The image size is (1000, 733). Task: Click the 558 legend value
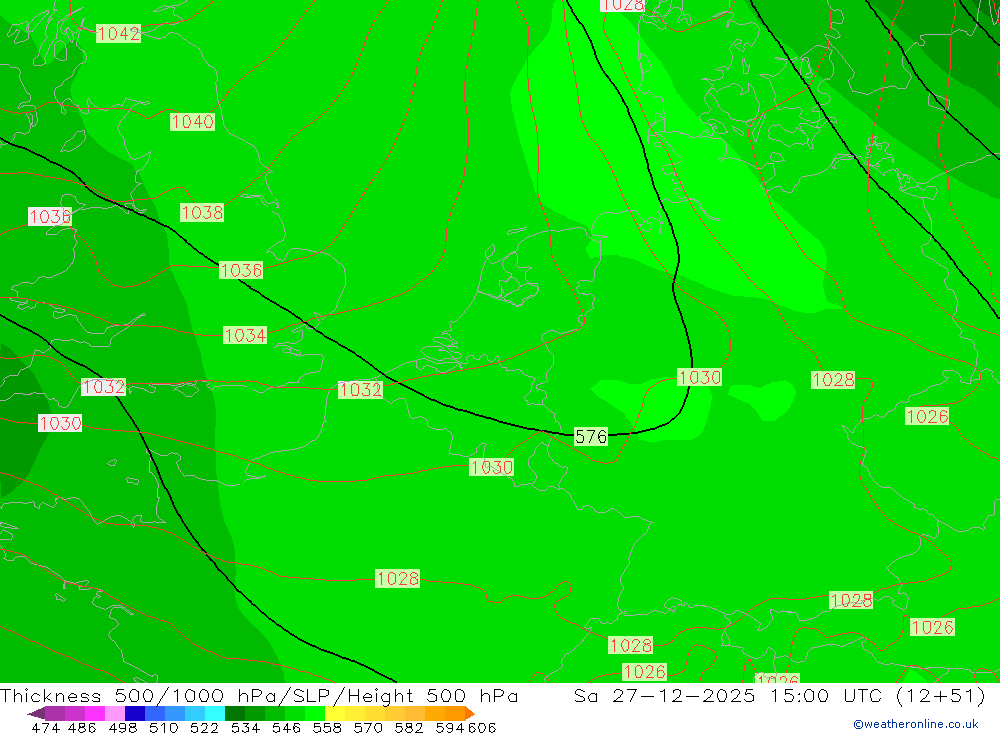[327, 727]
